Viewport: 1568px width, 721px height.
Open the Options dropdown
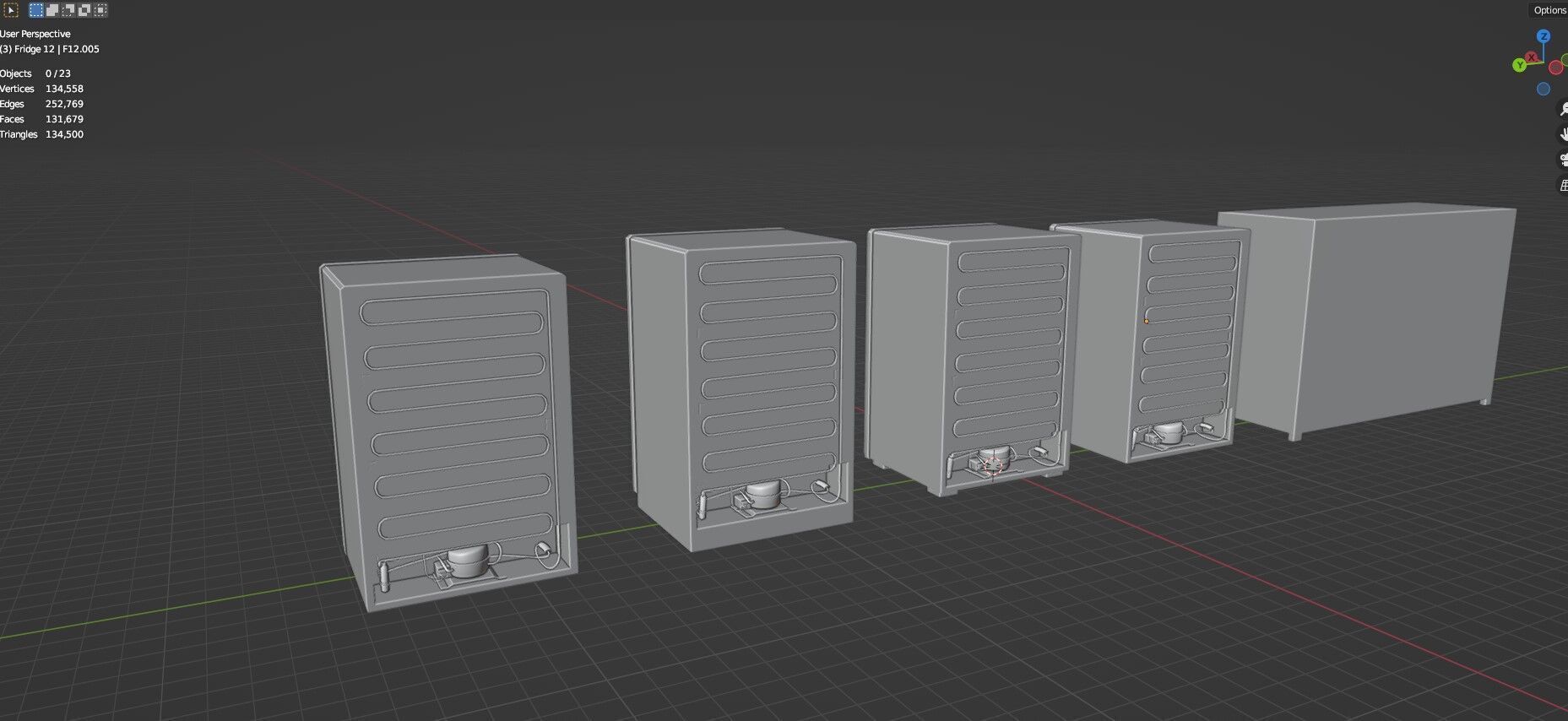pyautogui.click(x=1549, y=10)
